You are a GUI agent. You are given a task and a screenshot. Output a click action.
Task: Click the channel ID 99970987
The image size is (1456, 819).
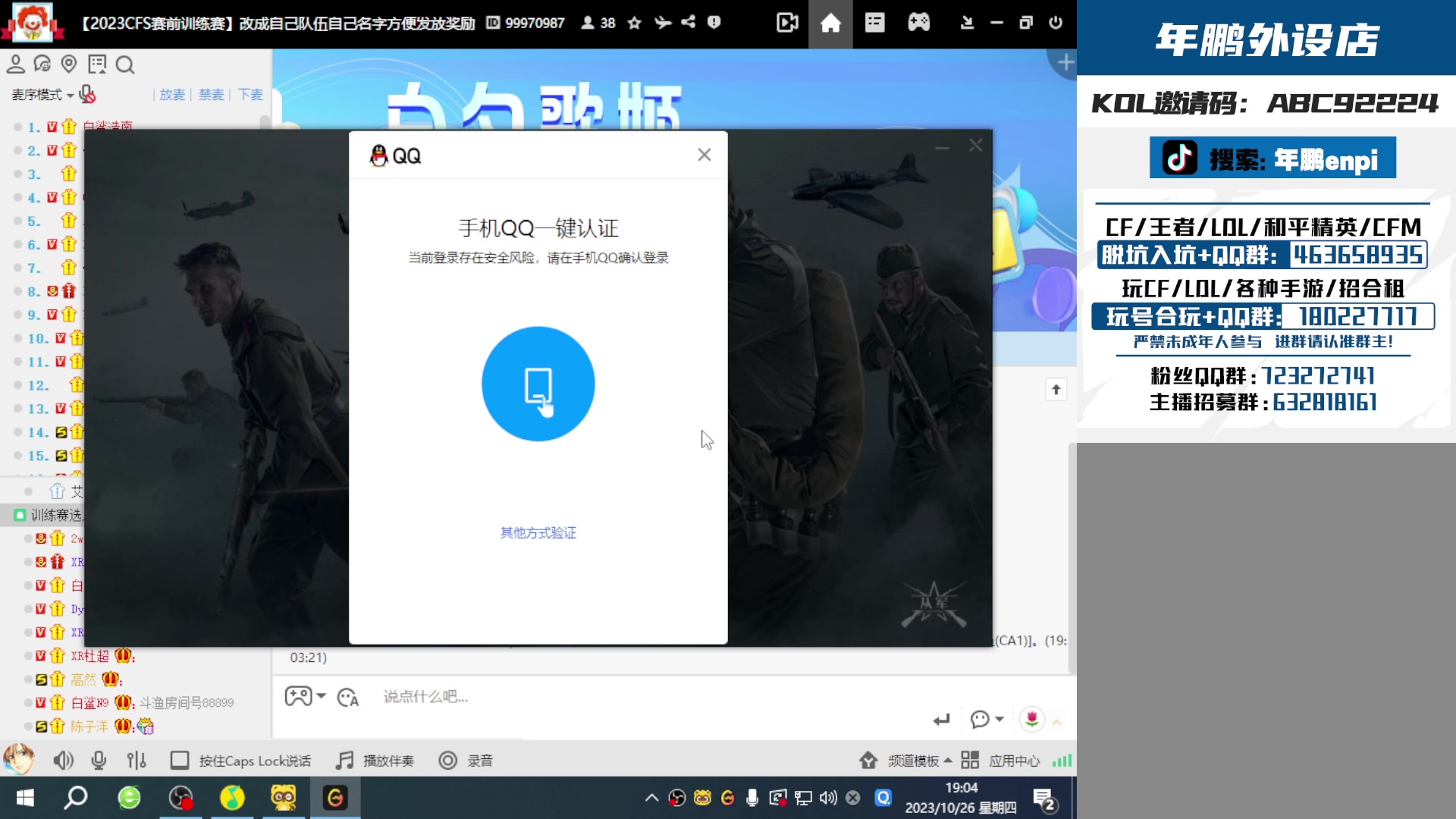click(x=526, y=23)
